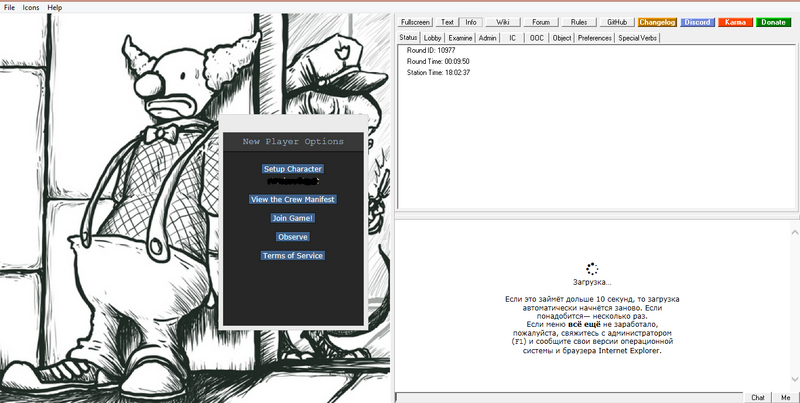Click the Chat button
This screenshot has height=403, width=800.
(x=758, y=397)
